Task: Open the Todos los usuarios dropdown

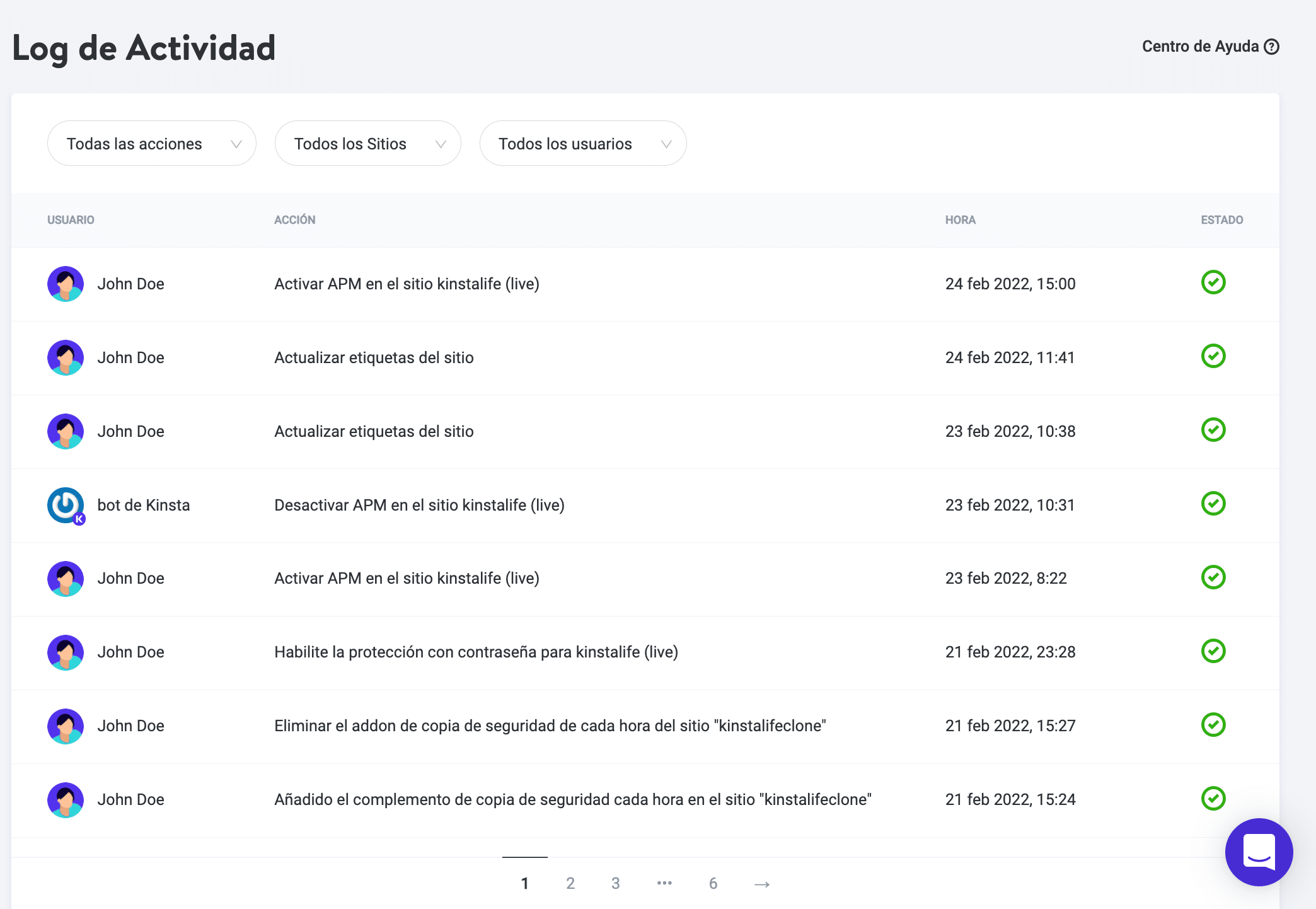Action: click(x=582, y=144)
